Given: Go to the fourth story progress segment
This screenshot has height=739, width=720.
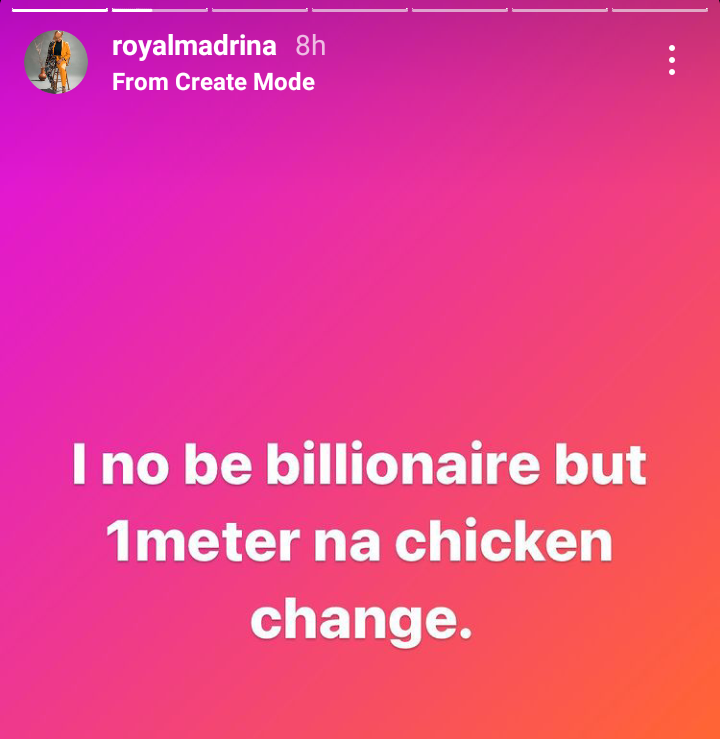Looking at the screenshot, I should click(360, 10).
